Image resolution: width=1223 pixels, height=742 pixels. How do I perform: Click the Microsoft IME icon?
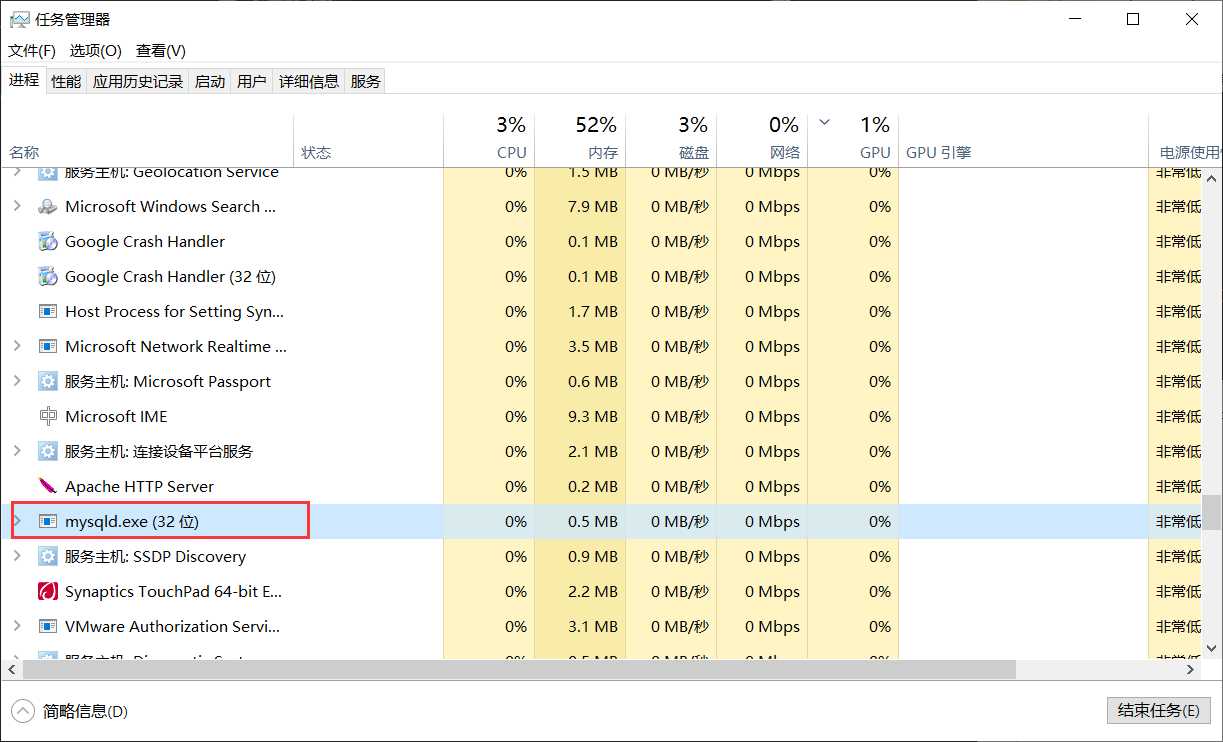[47, 417]
